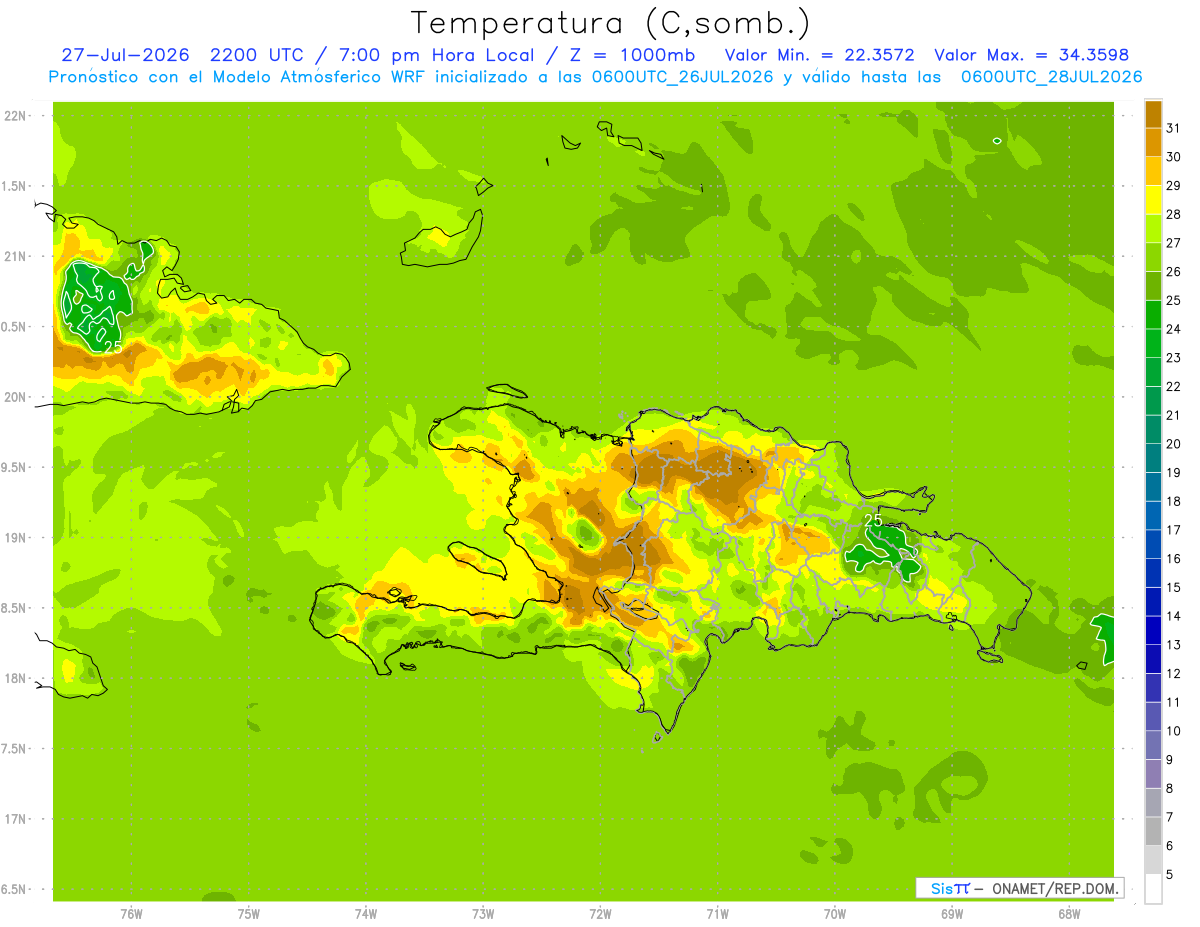The width and height of the screenshot is (1200, 927).
Task: Click the '68W' longitude axis label
Action: (1069, 914)
